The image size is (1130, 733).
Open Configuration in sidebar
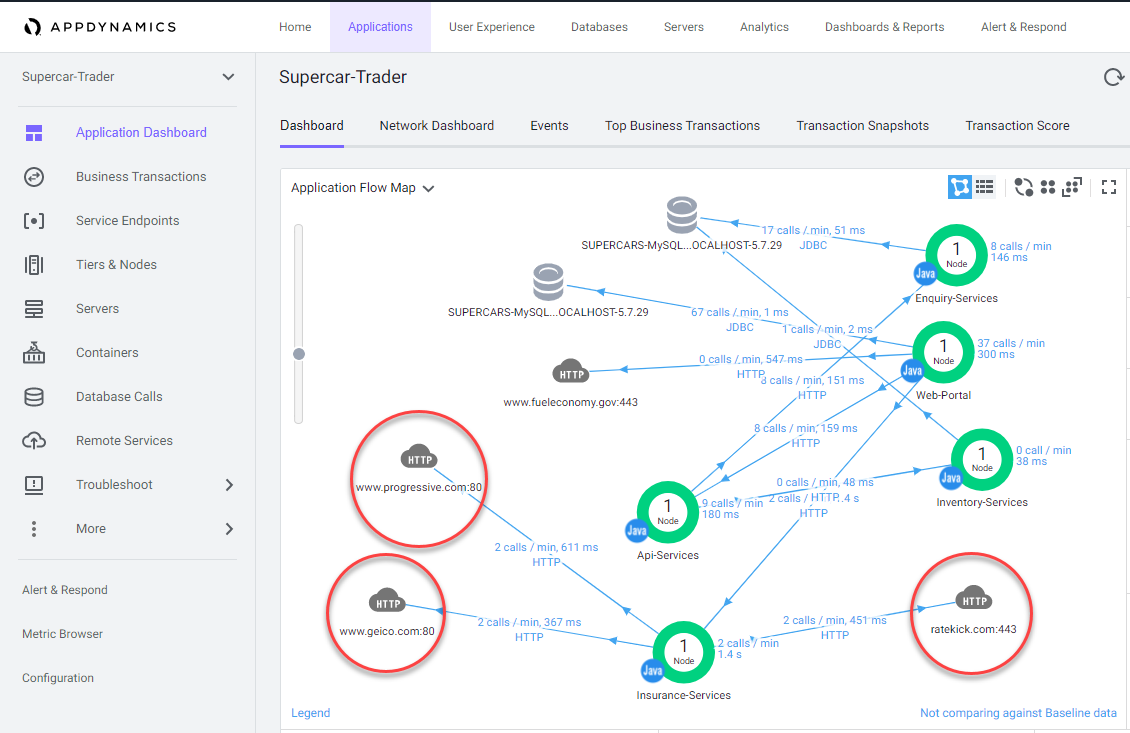[58, 678]
